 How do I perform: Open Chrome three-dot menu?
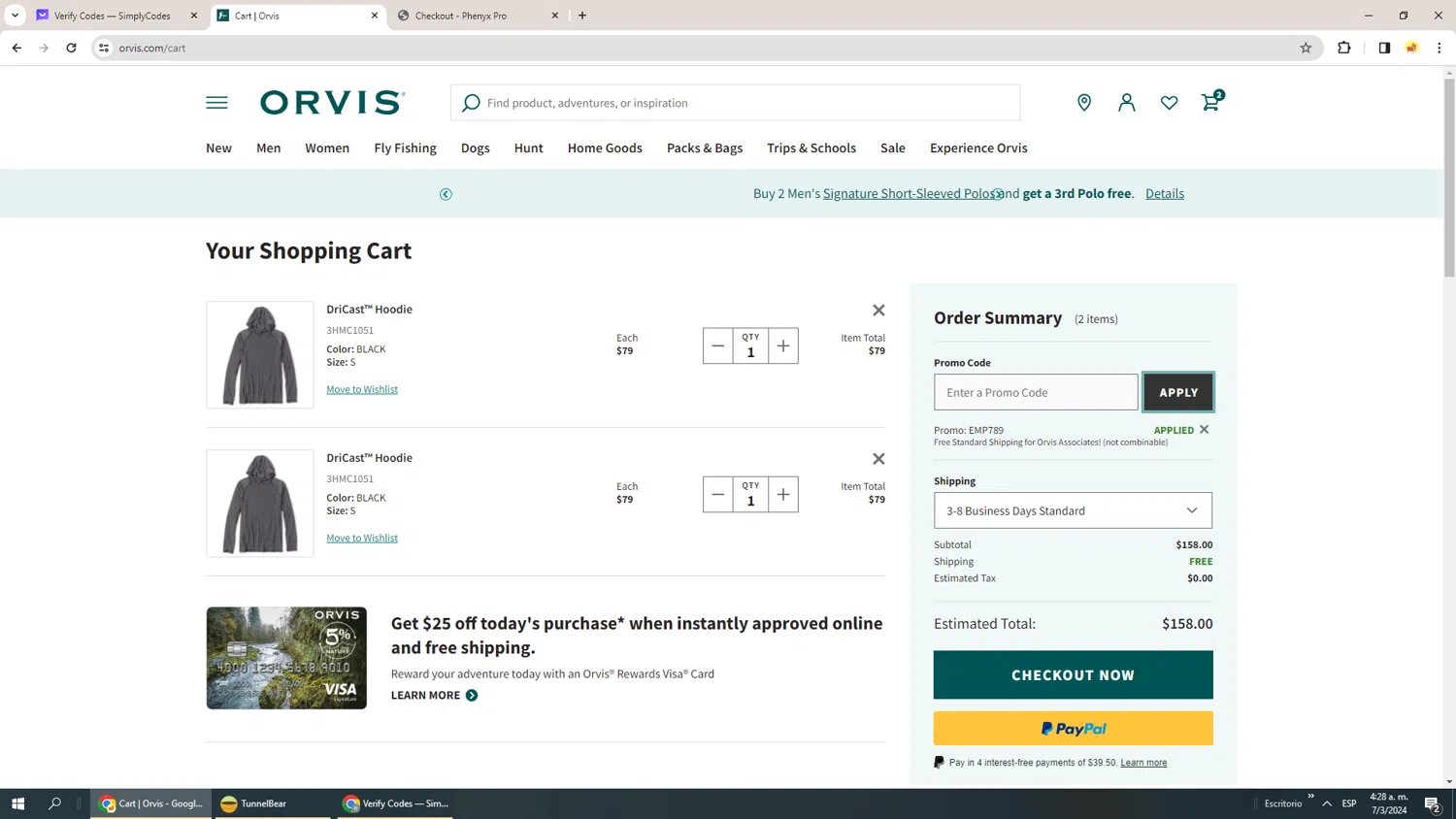1439,48
